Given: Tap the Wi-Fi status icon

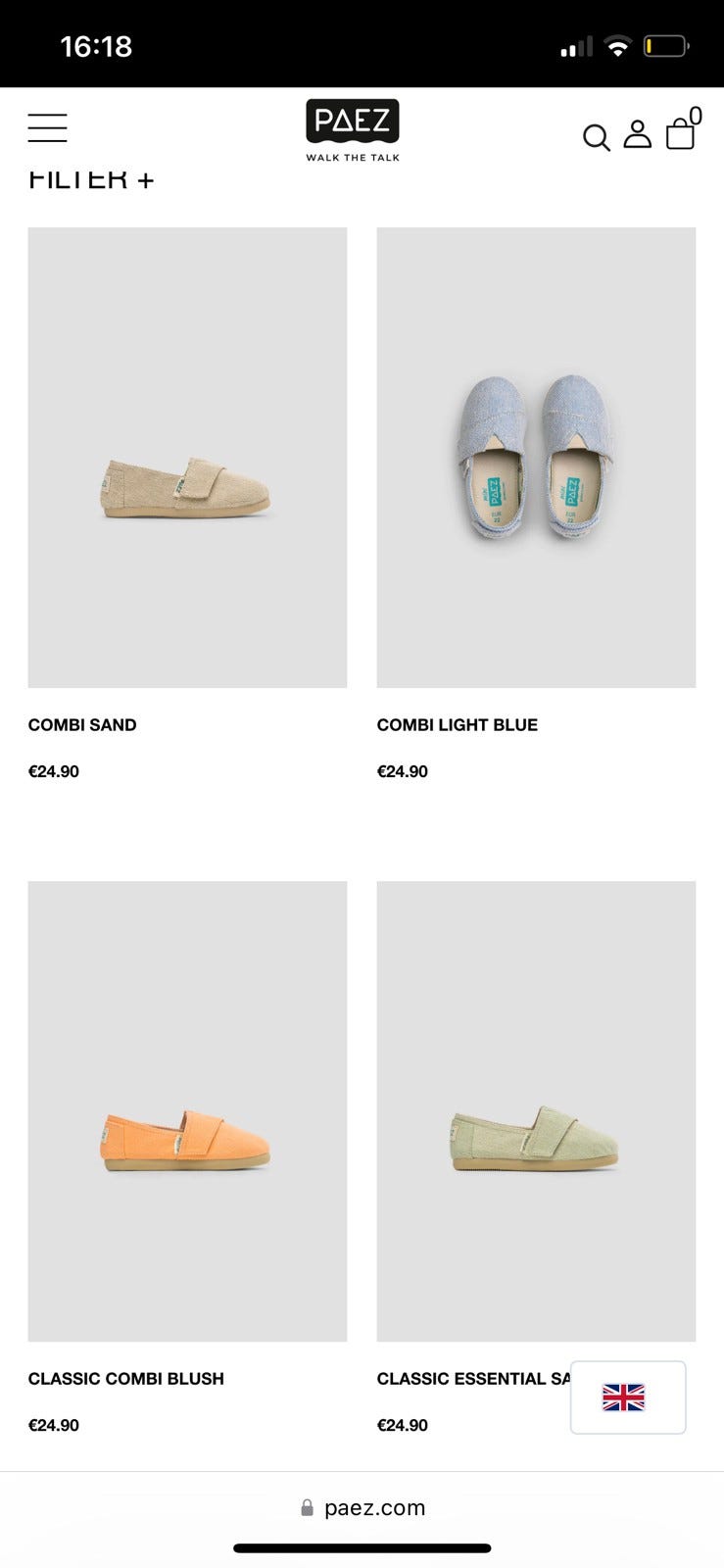Looking at the screenshot, I should point(617,46).
